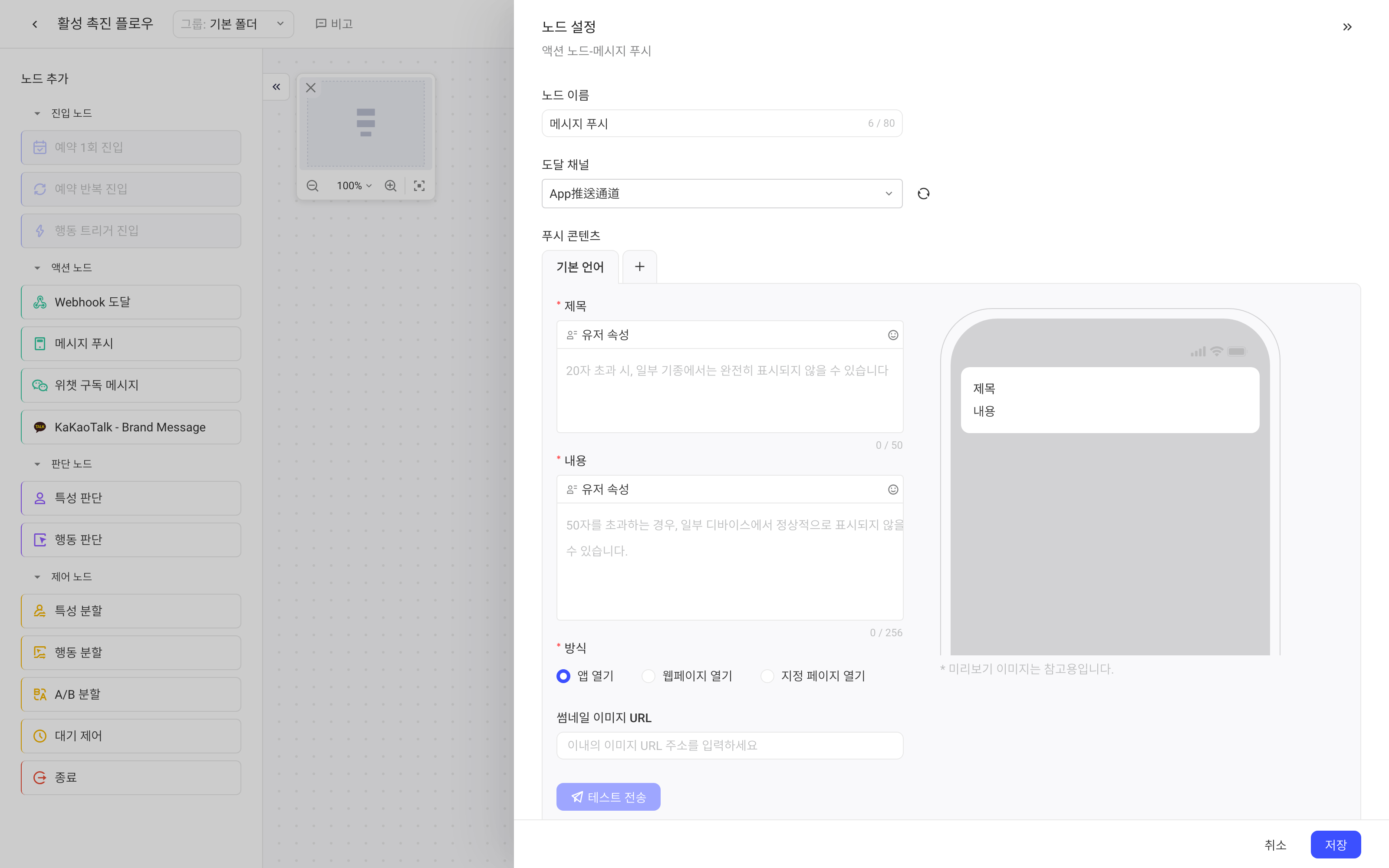Insert 유저 속성 into the 제목 field
This screenshot has height=868, width=1389.
[598, 335]
